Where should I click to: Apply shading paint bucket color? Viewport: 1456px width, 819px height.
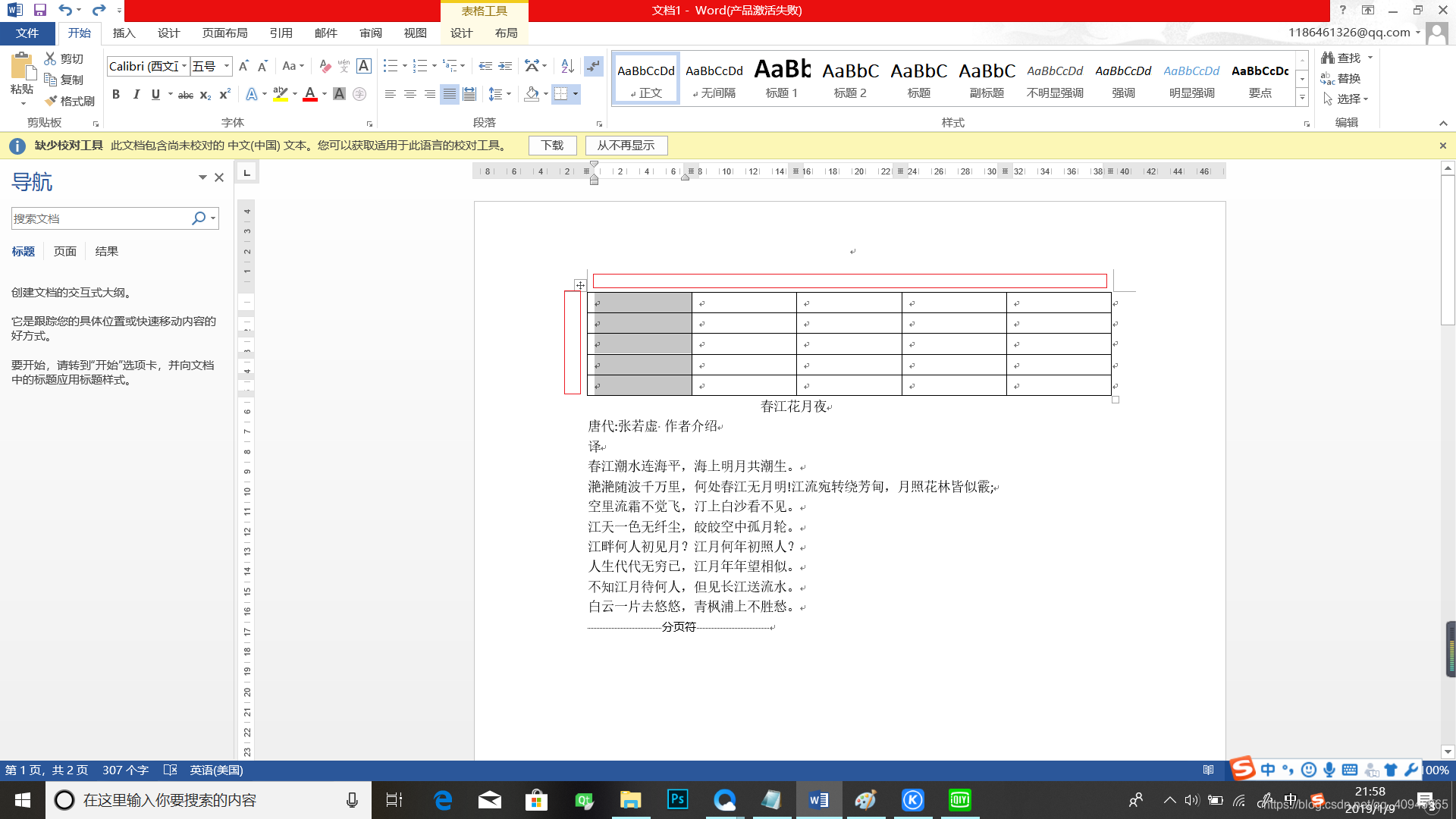coord(532,95)
